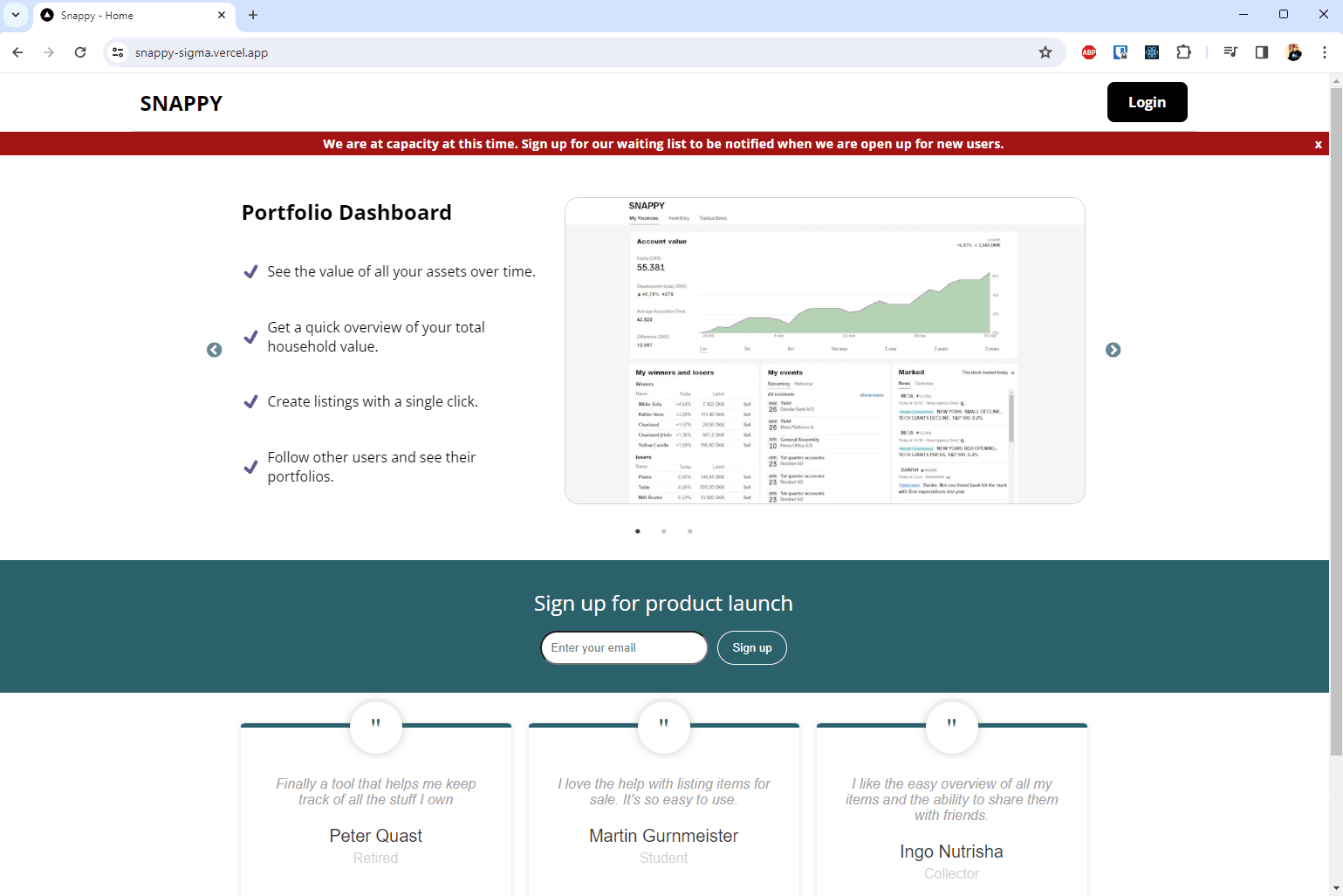Screen dimensions: 1343x896
Task: Toggle the browser side panel
Action: tap(1262, 52)
